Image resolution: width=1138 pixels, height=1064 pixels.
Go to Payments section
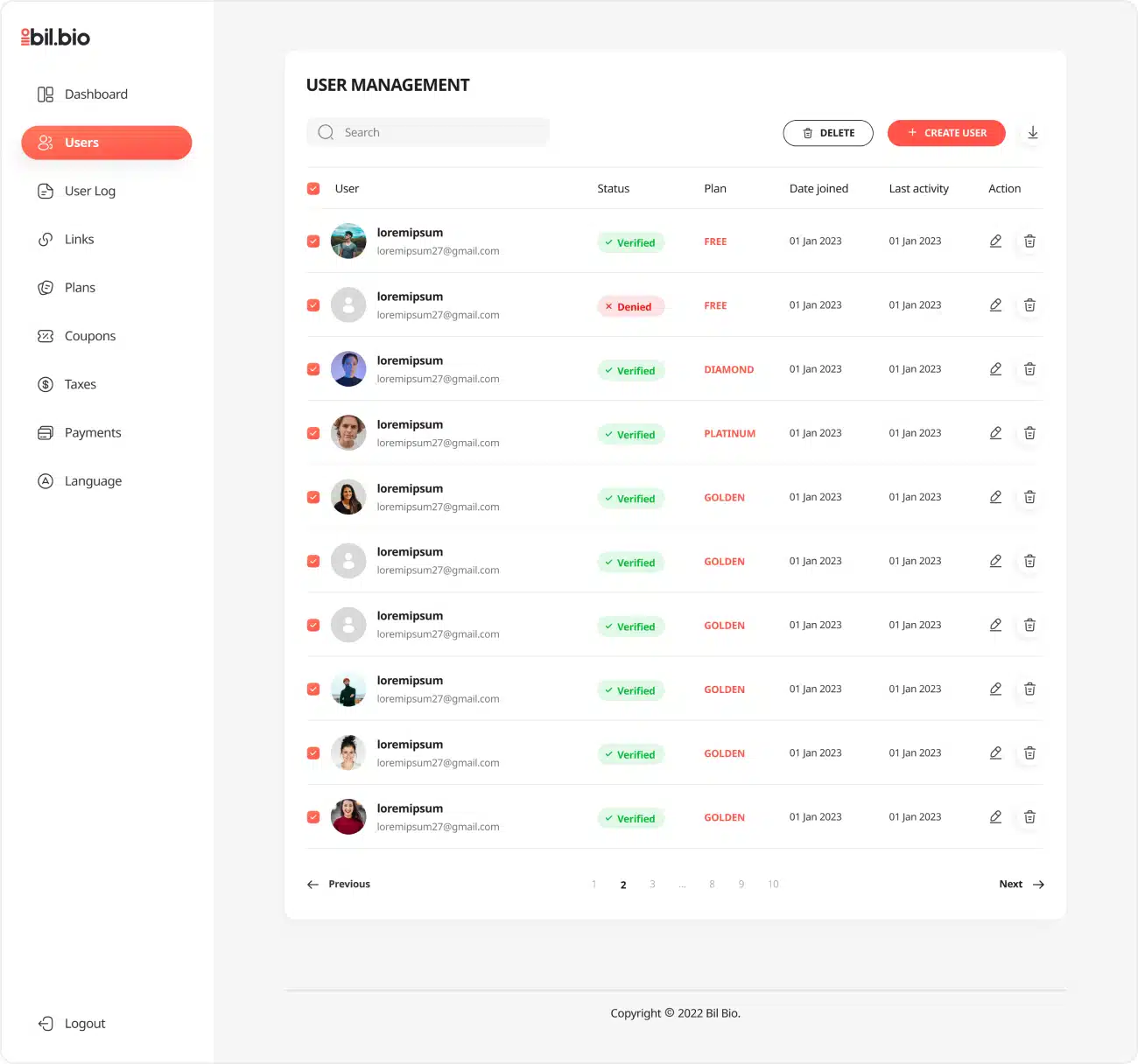pos(92,433)
